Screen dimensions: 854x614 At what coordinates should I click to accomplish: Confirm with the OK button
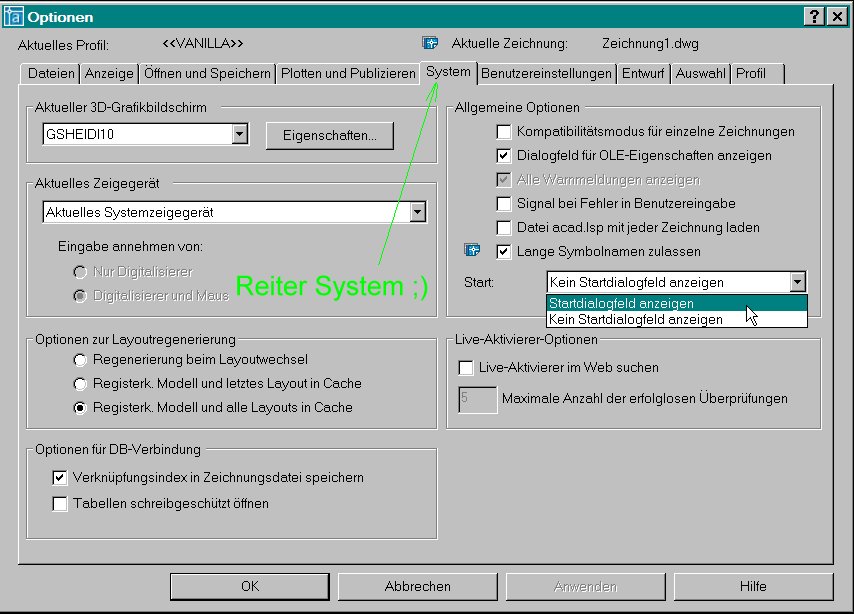tap(250, 587)
